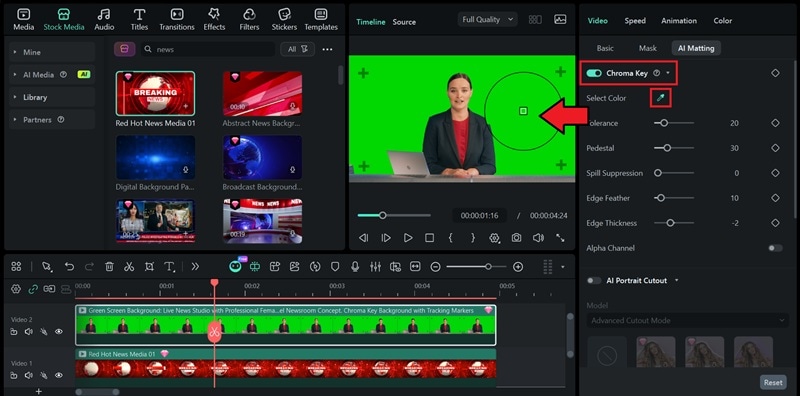Record voiceover with the microphone icon
Viewport: 800px width, 396px height.
(355, 266)
